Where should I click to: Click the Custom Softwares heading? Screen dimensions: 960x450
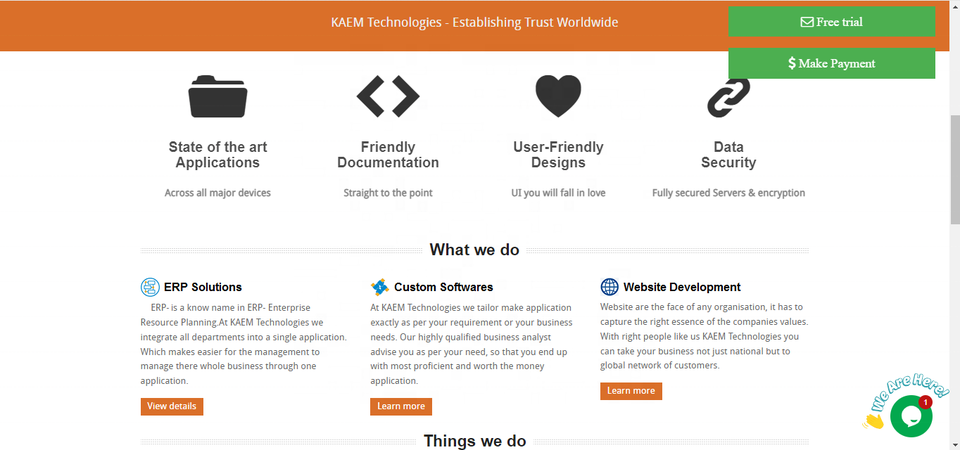(x=443, y=287)
